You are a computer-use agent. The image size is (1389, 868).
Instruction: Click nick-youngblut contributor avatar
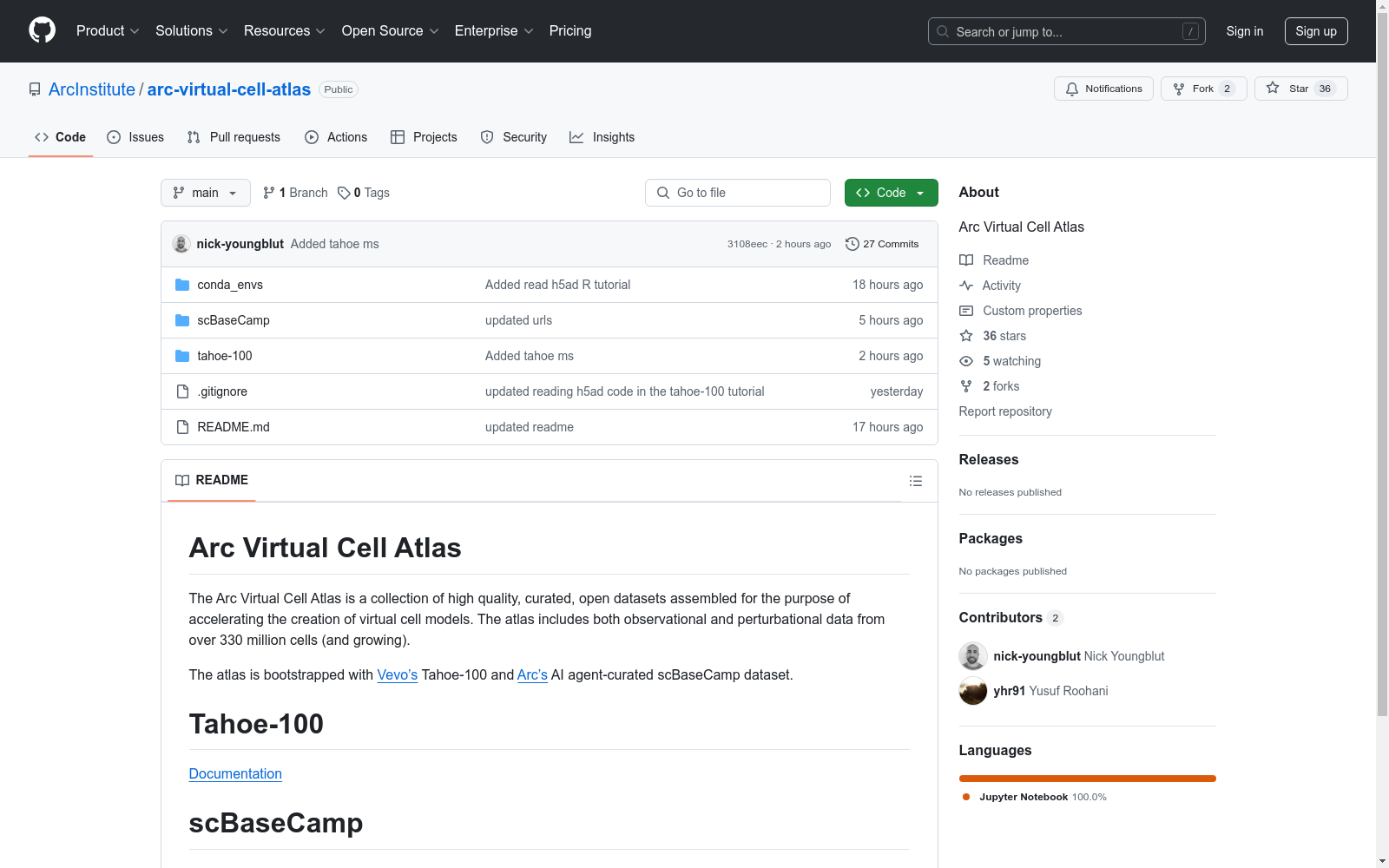973,656
